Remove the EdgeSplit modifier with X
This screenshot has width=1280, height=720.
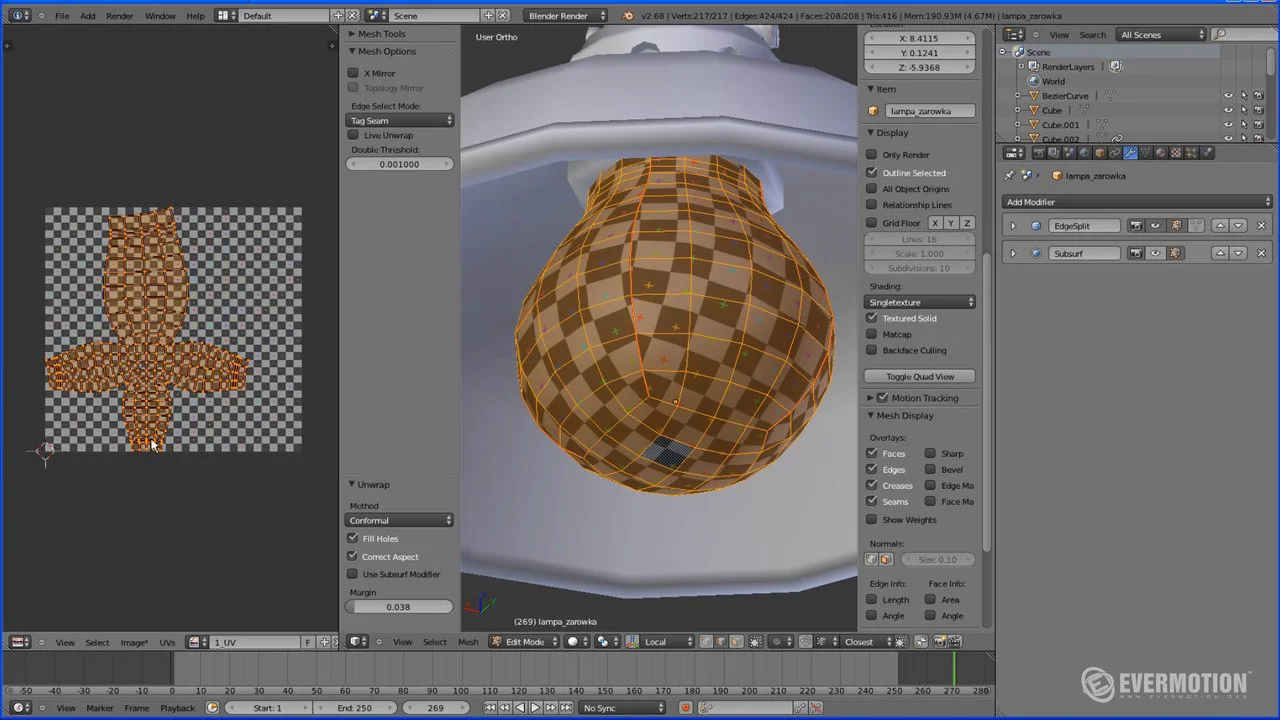pos(1261,225)
